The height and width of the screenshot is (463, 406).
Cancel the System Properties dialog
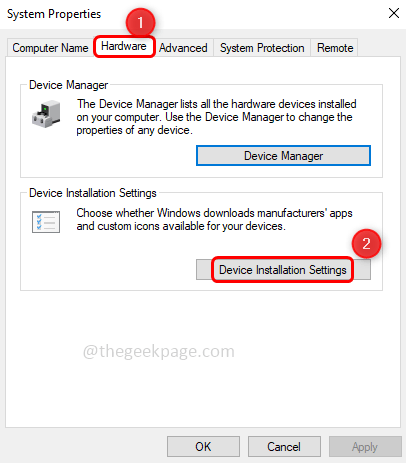(284, 447)
